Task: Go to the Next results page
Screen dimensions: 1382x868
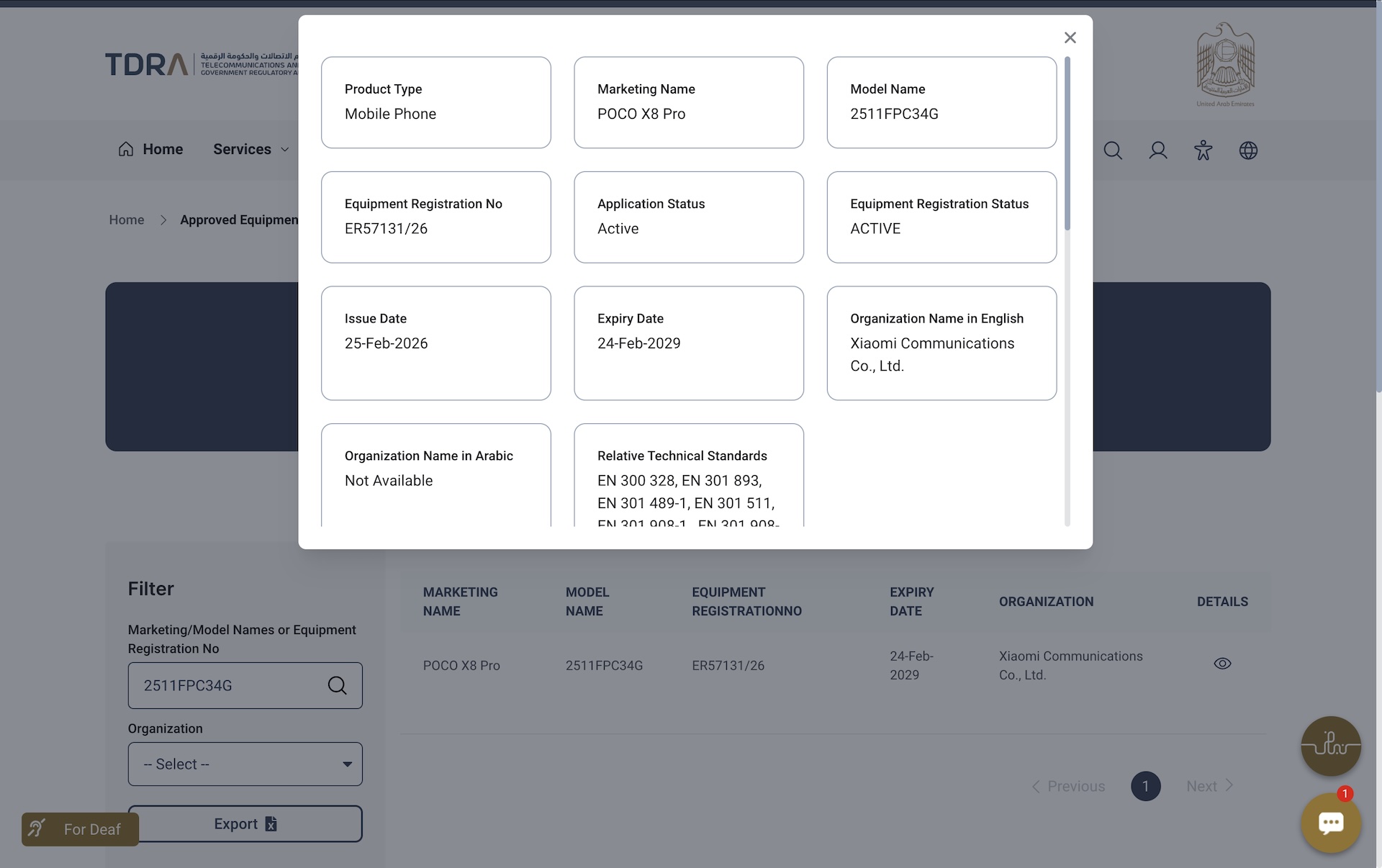Action: click(1209, 786)
